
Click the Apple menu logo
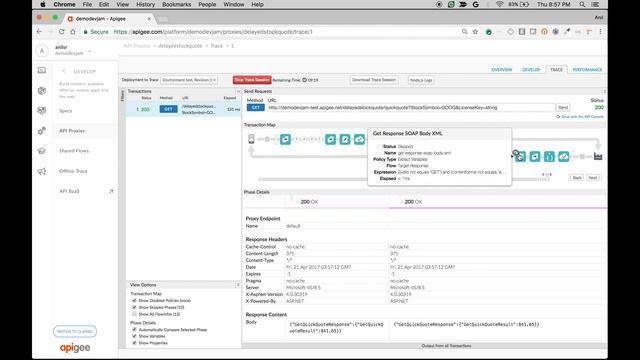(x=43, y=4)
